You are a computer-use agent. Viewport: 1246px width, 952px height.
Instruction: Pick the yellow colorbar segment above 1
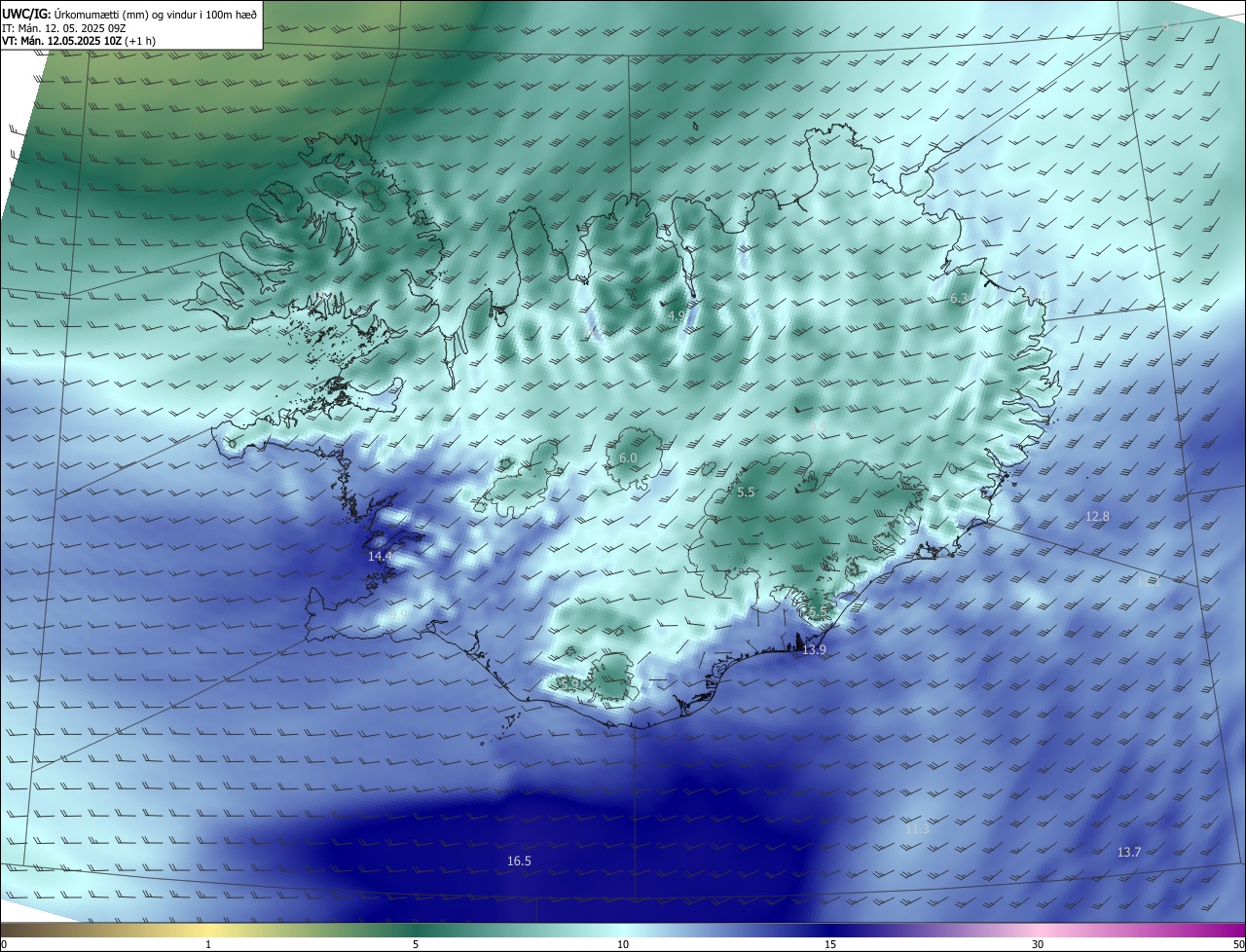[x=208, y=930]
